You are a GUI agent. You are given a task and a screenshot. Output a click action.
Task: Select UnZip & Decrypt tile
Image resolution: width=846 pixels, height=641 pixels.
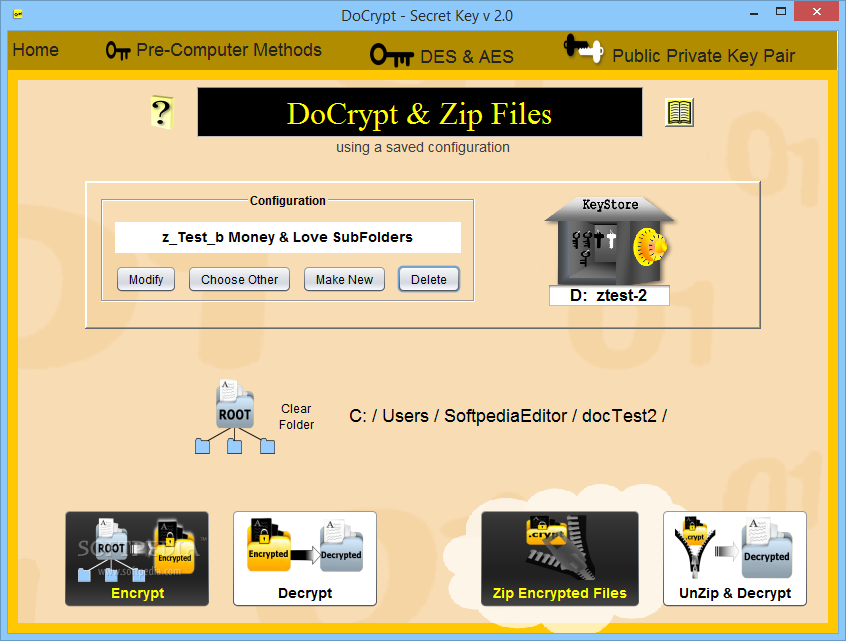735,559
